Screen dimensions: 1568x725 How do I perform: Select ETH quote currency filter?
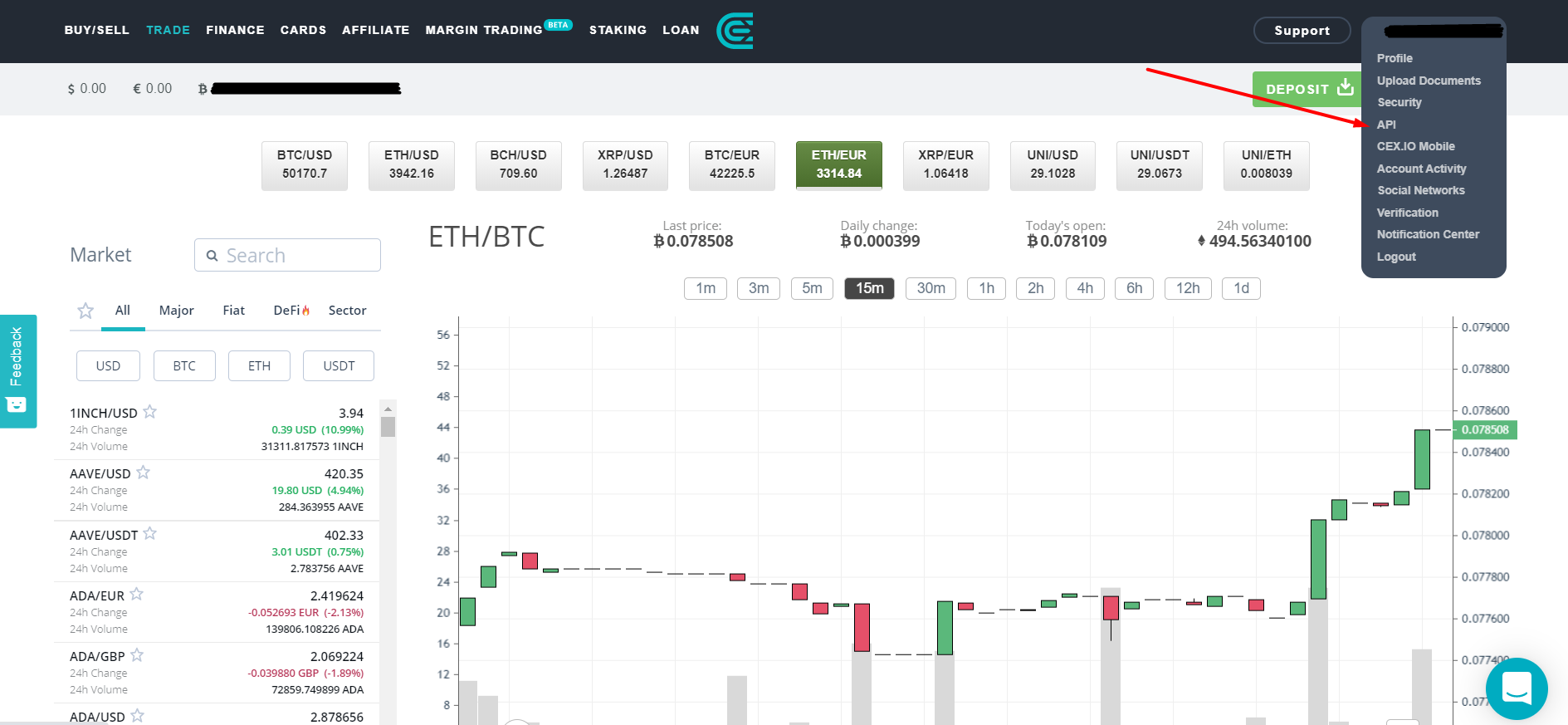tap(259, 365)
